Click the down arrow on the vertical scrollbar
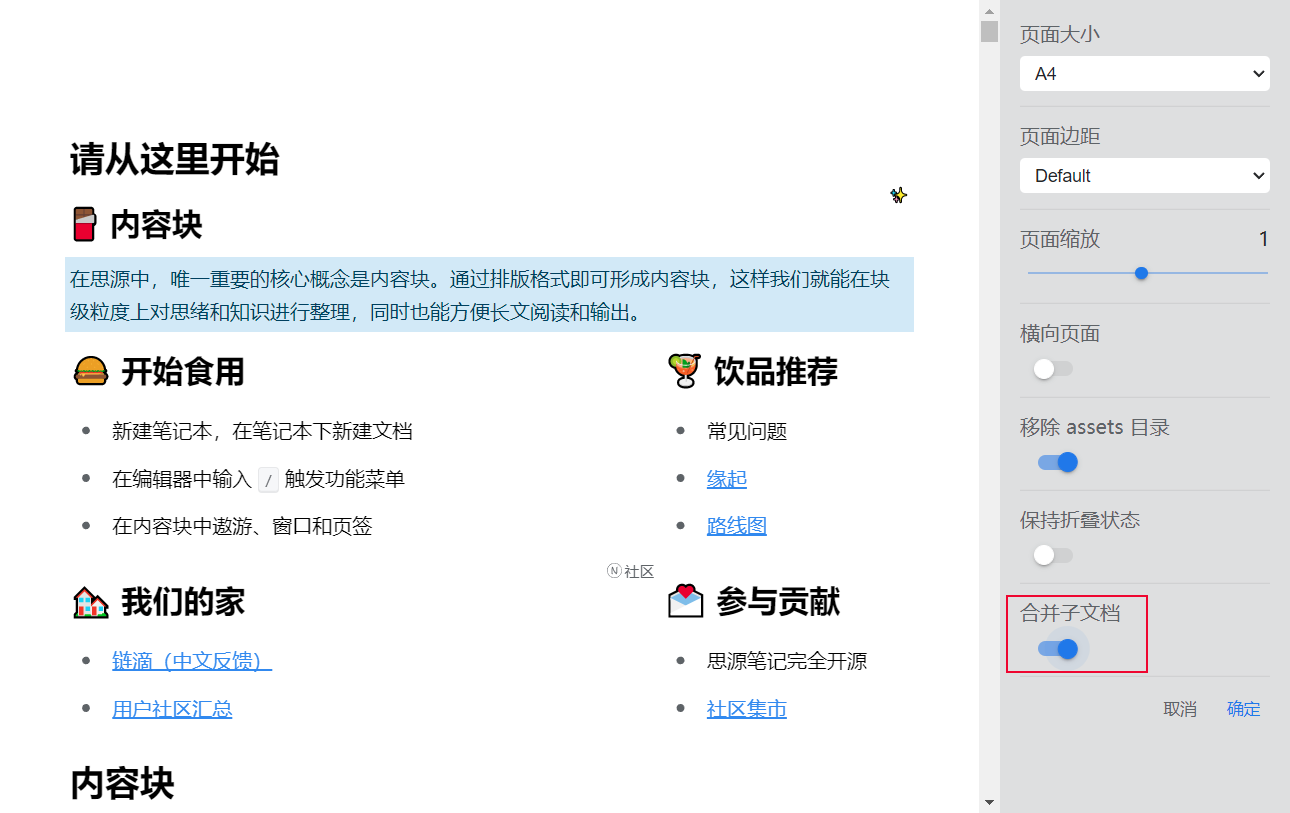Viewport: 1290px width, 813px height. pos(989,802)
